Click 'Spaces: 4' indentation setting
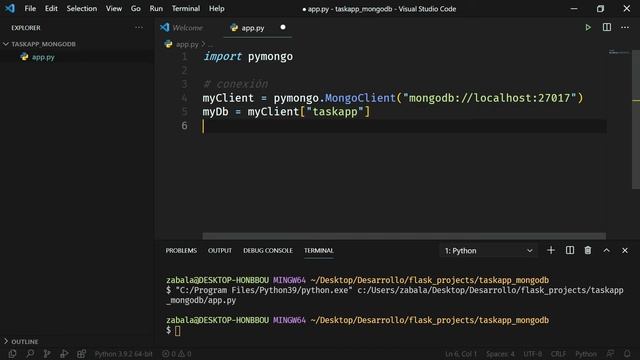 point(500,354)
